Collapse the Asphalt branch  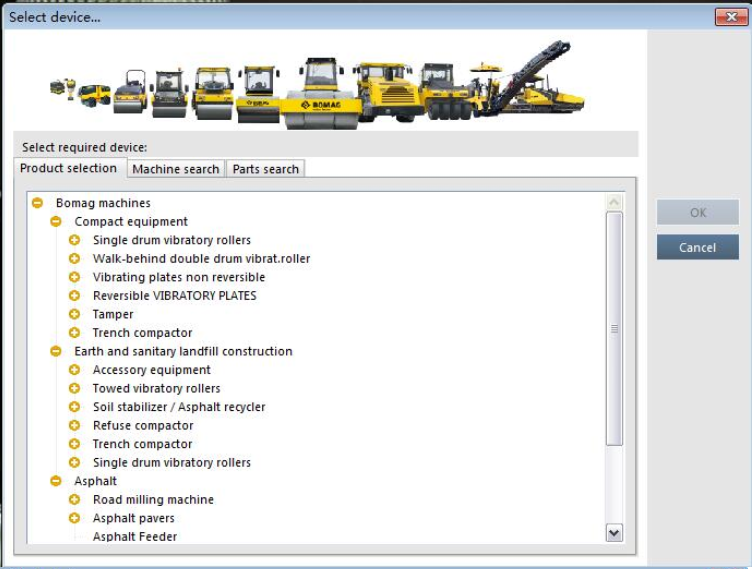(x=56, y=481)
